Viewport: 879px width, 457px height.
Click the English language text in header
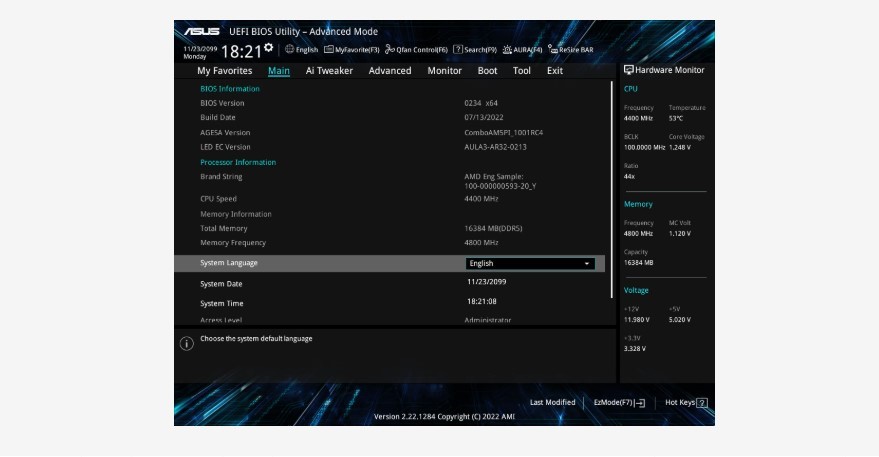coord(307,50)
